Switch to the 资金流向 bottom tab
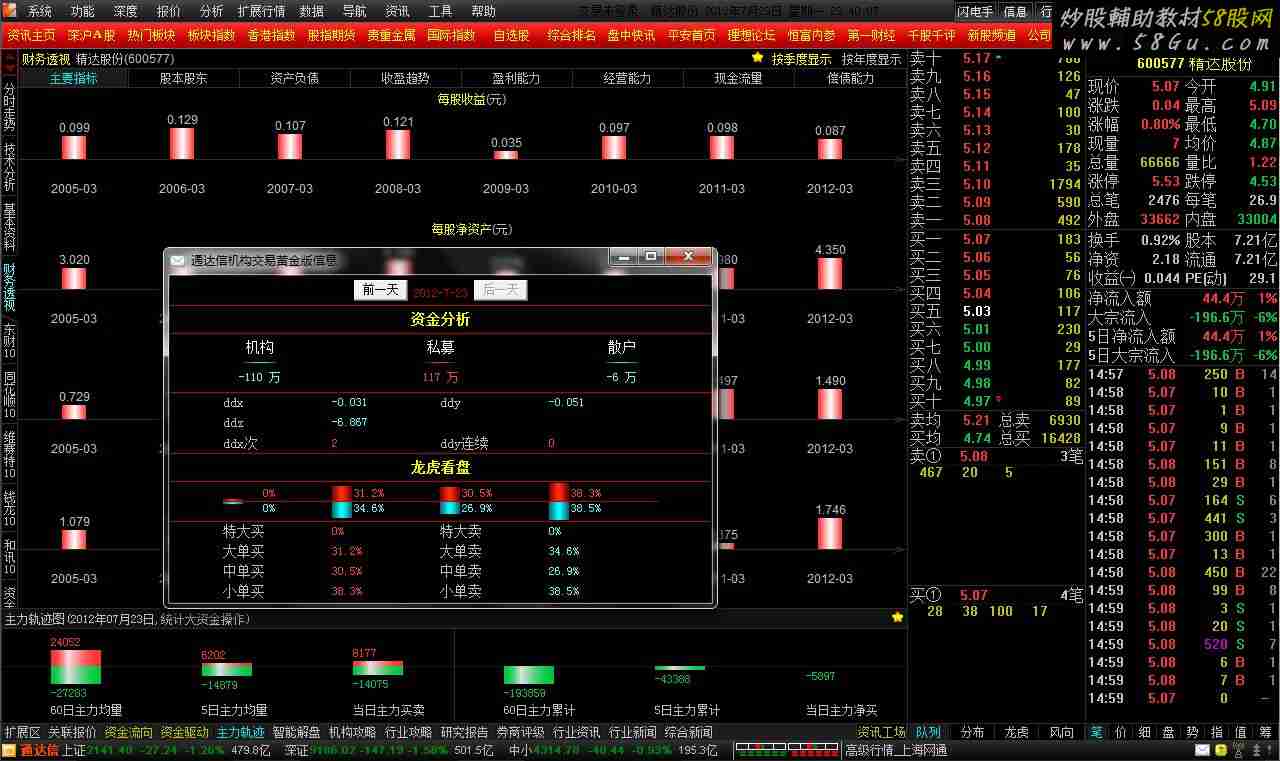This screenshot has width=1280, height=761. tap(129, 732)
